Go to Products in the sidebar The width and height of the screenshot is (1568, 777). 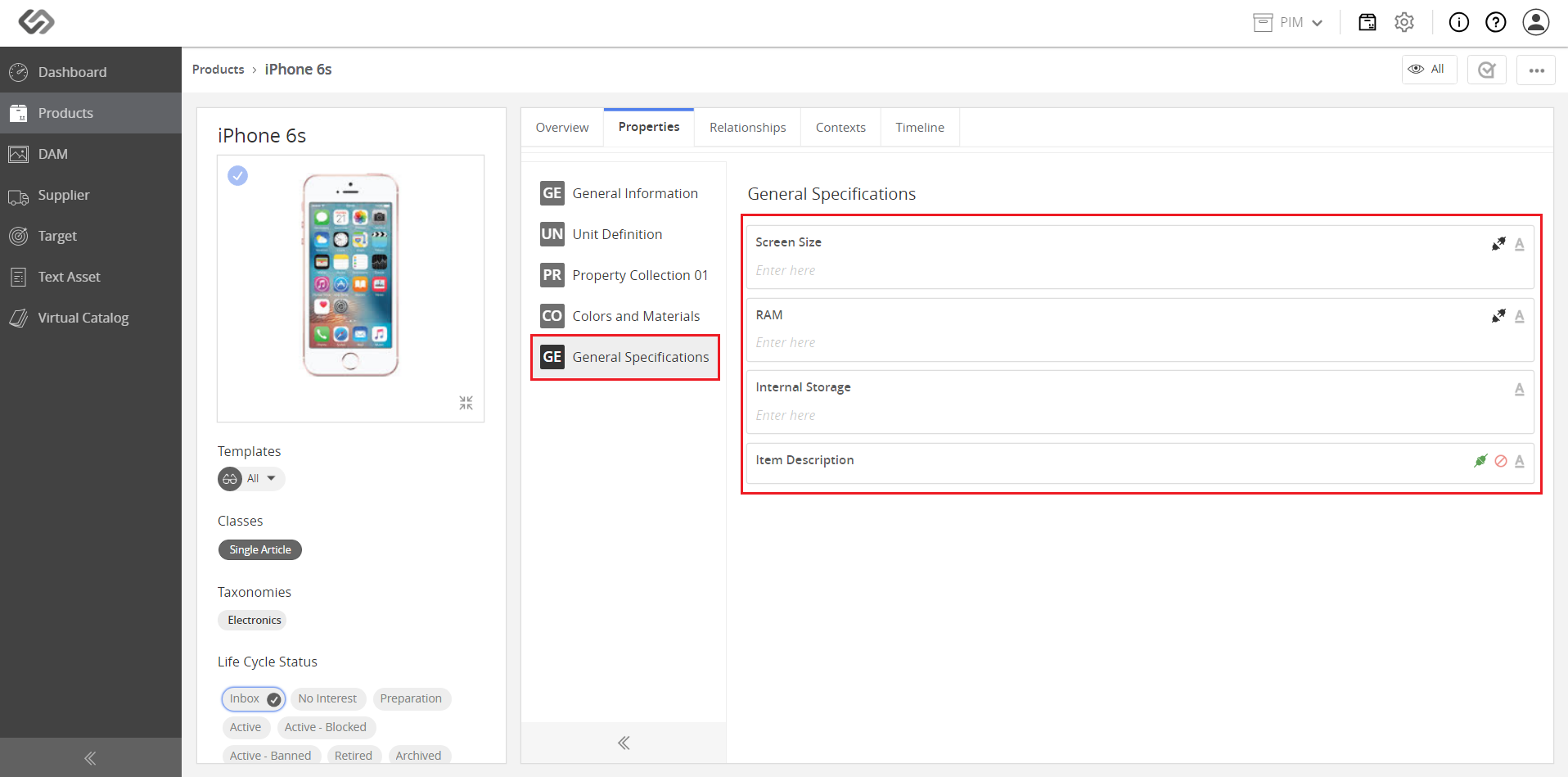pyautogui.click(x=91, y=113)
